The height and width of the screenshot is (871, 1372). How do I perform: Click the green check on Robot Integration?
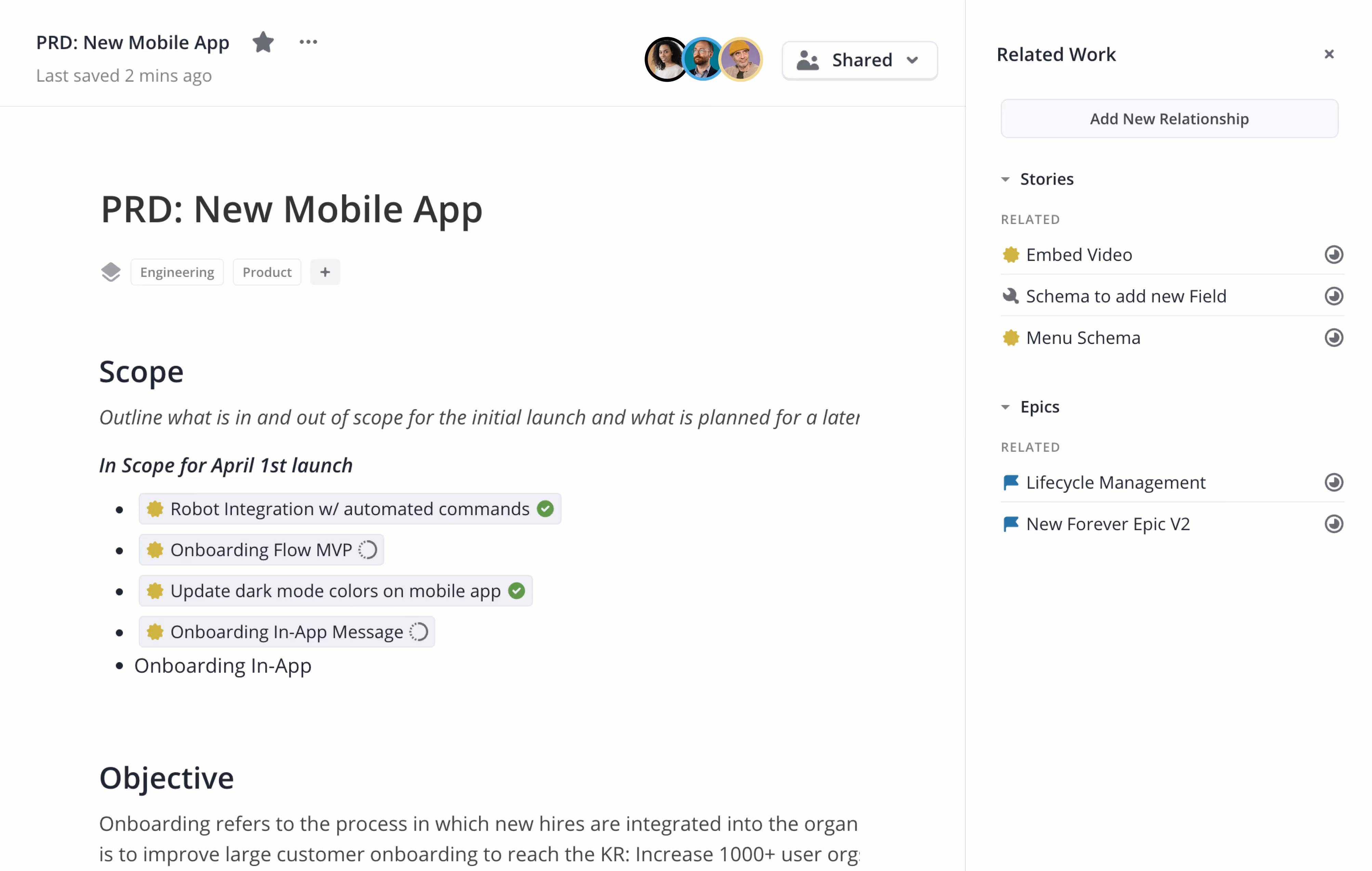click(545, 509)
